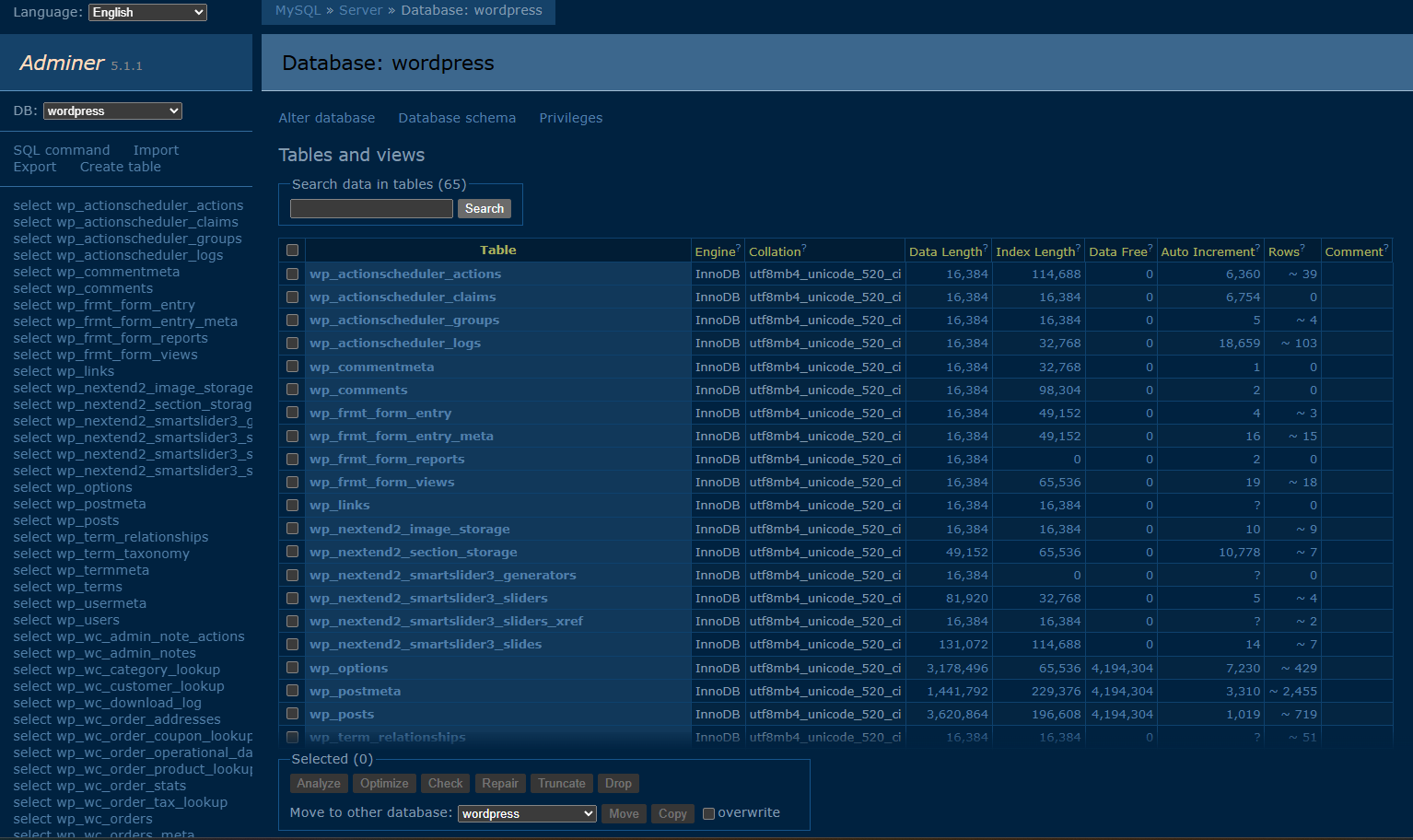Image resolution: width=1413 pixels, height=840 pixels.
Task: Open the Engine column help question mark
Action: (x=739, y=248)
